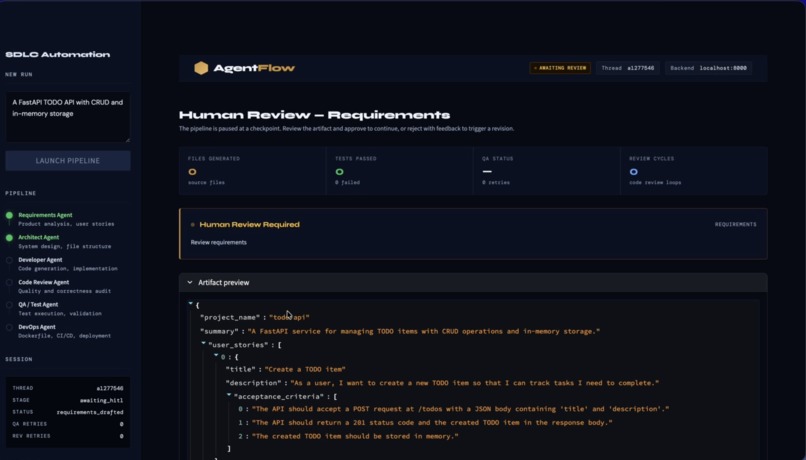Click the Tests Passed stat card
806x460 pixels.
pyautogui.click(x=399, y=171)
